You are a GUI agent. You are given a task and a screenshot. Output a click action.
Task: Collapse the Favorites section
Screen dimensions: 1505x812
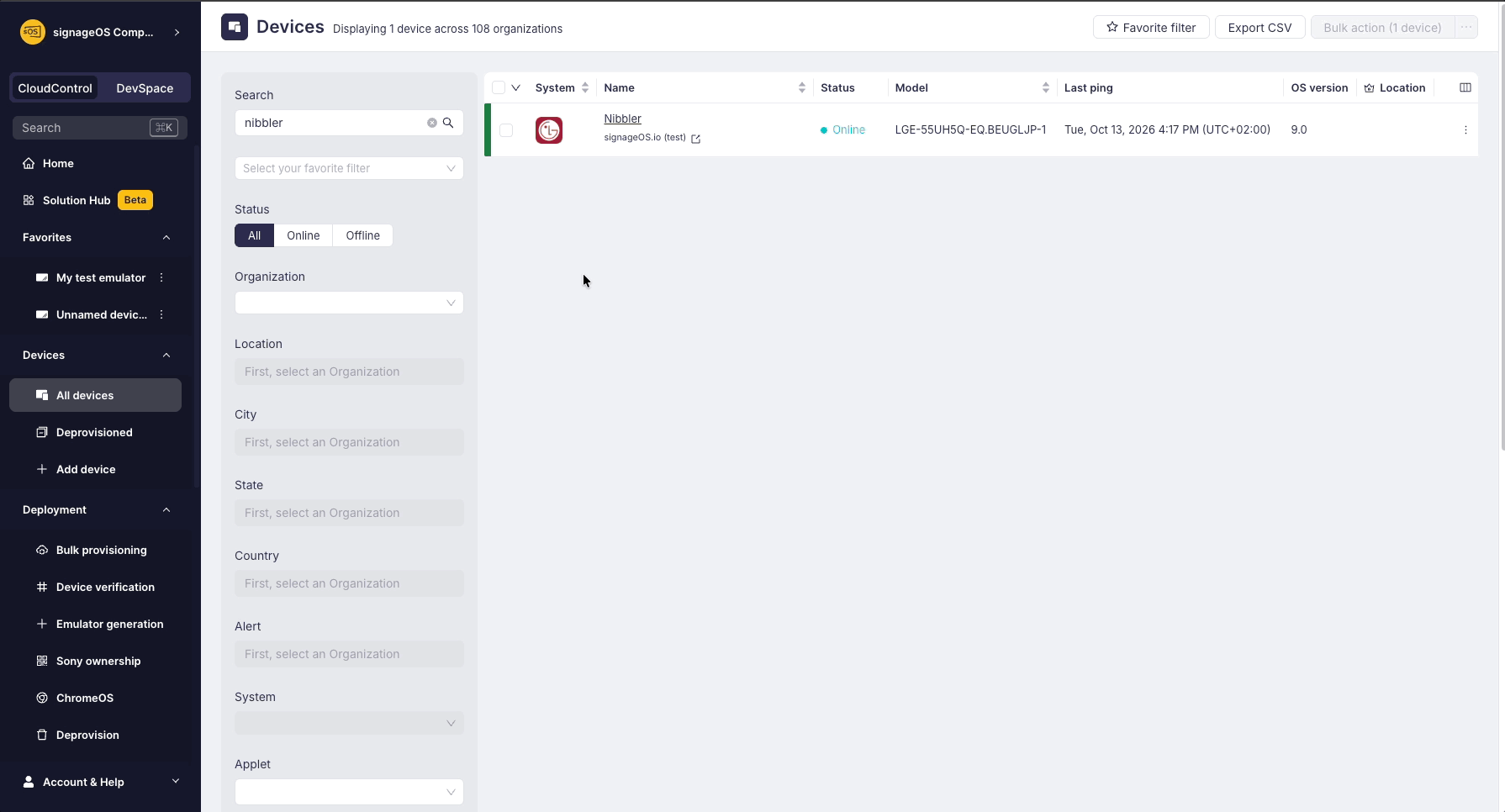[x=166, y=237]
